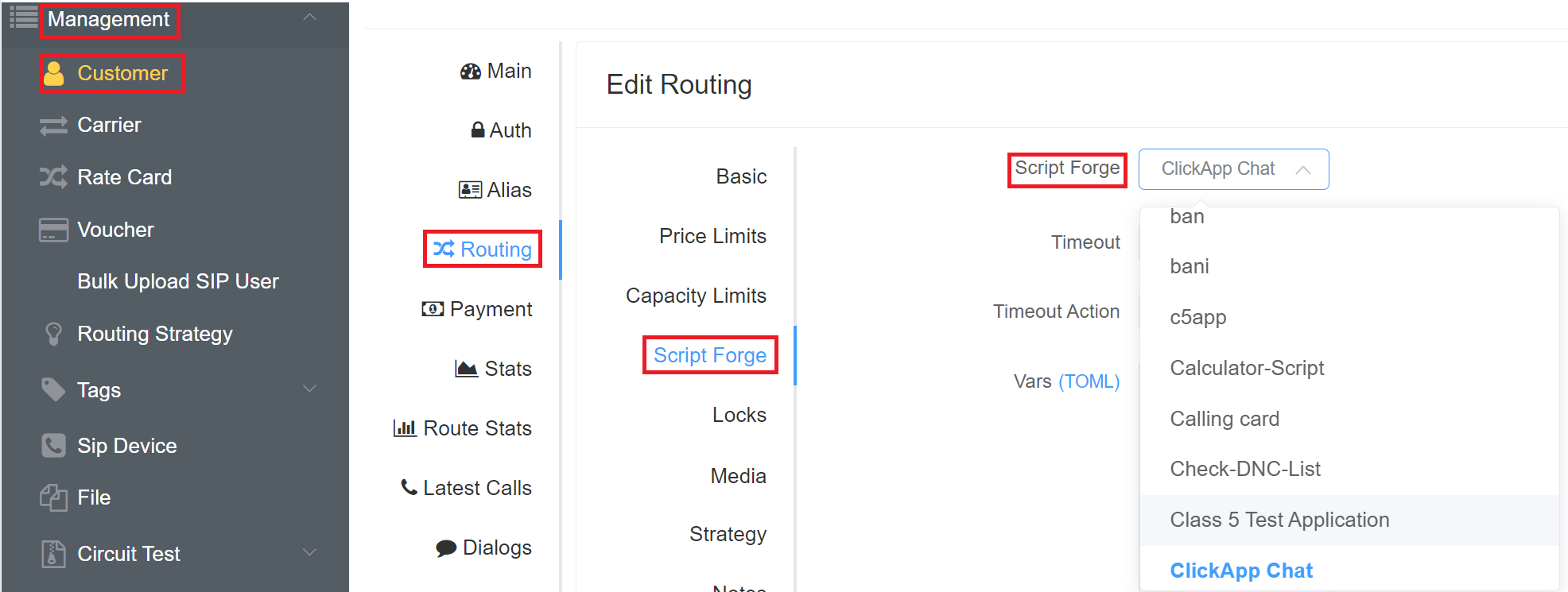The width and height of the screenshot is (1568, 592).
Task: Choose Calculator-Script from the script list
Action: (1247, 368)
